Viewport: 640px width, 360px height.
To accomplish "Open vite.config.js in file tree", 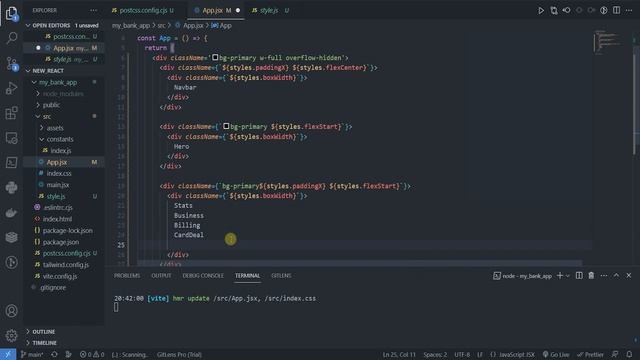I will 63,276.
